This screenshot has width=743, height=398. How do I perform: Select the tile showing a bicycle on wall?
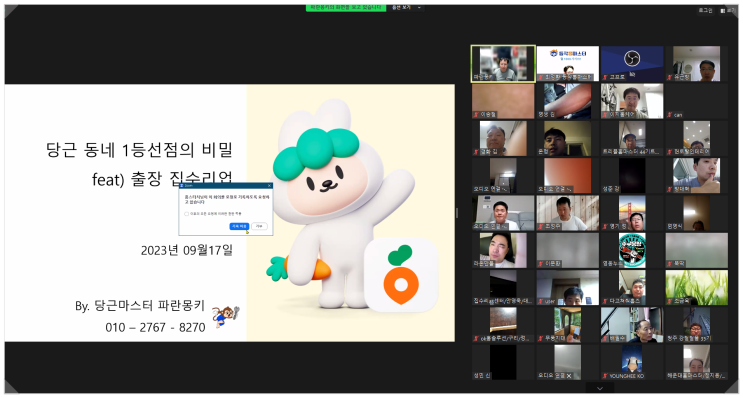[x=632, y=101]
